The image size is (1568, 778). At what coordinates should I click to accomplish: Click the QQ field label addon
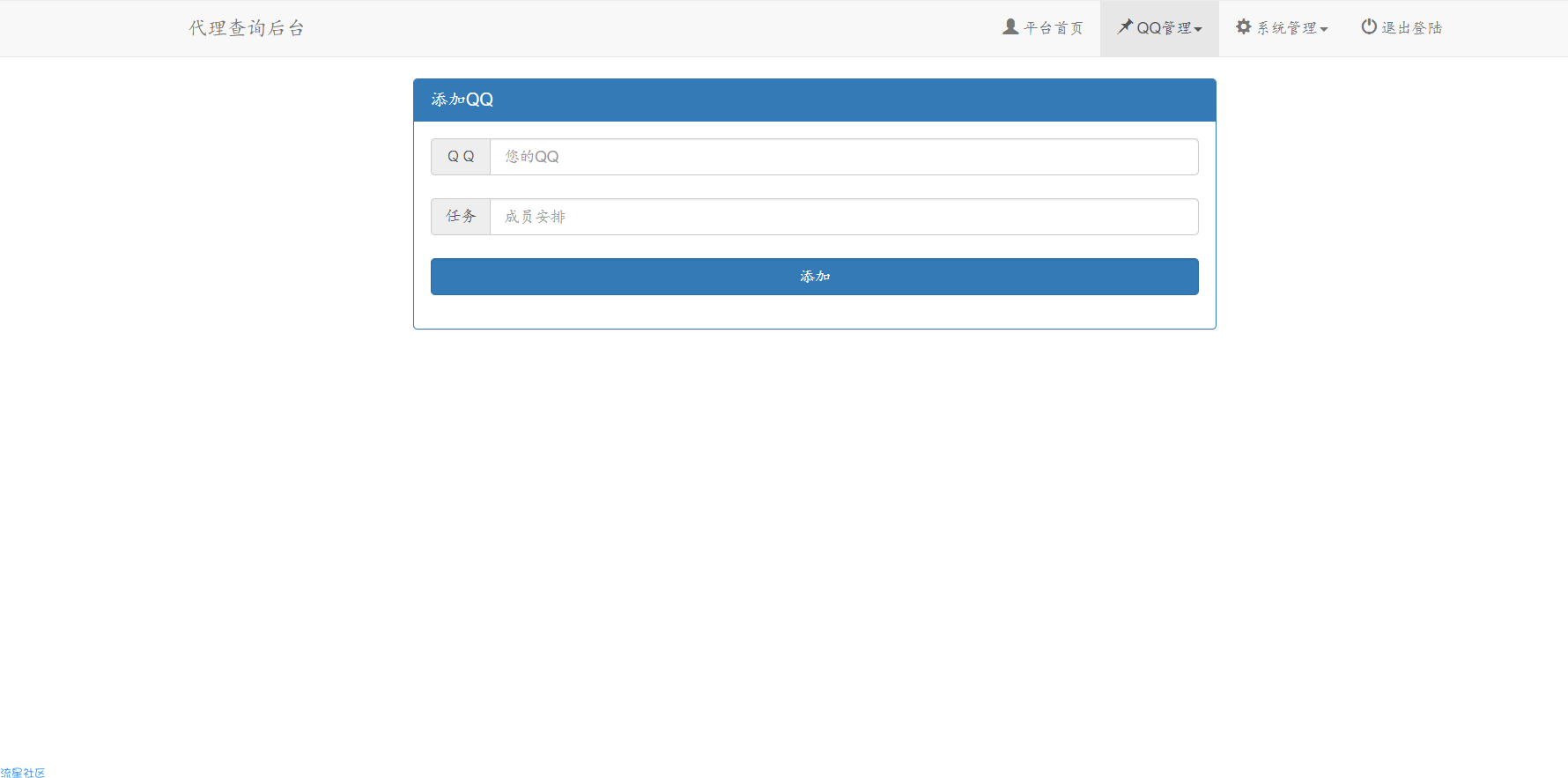pyautogui.click(x=461, y=157)
